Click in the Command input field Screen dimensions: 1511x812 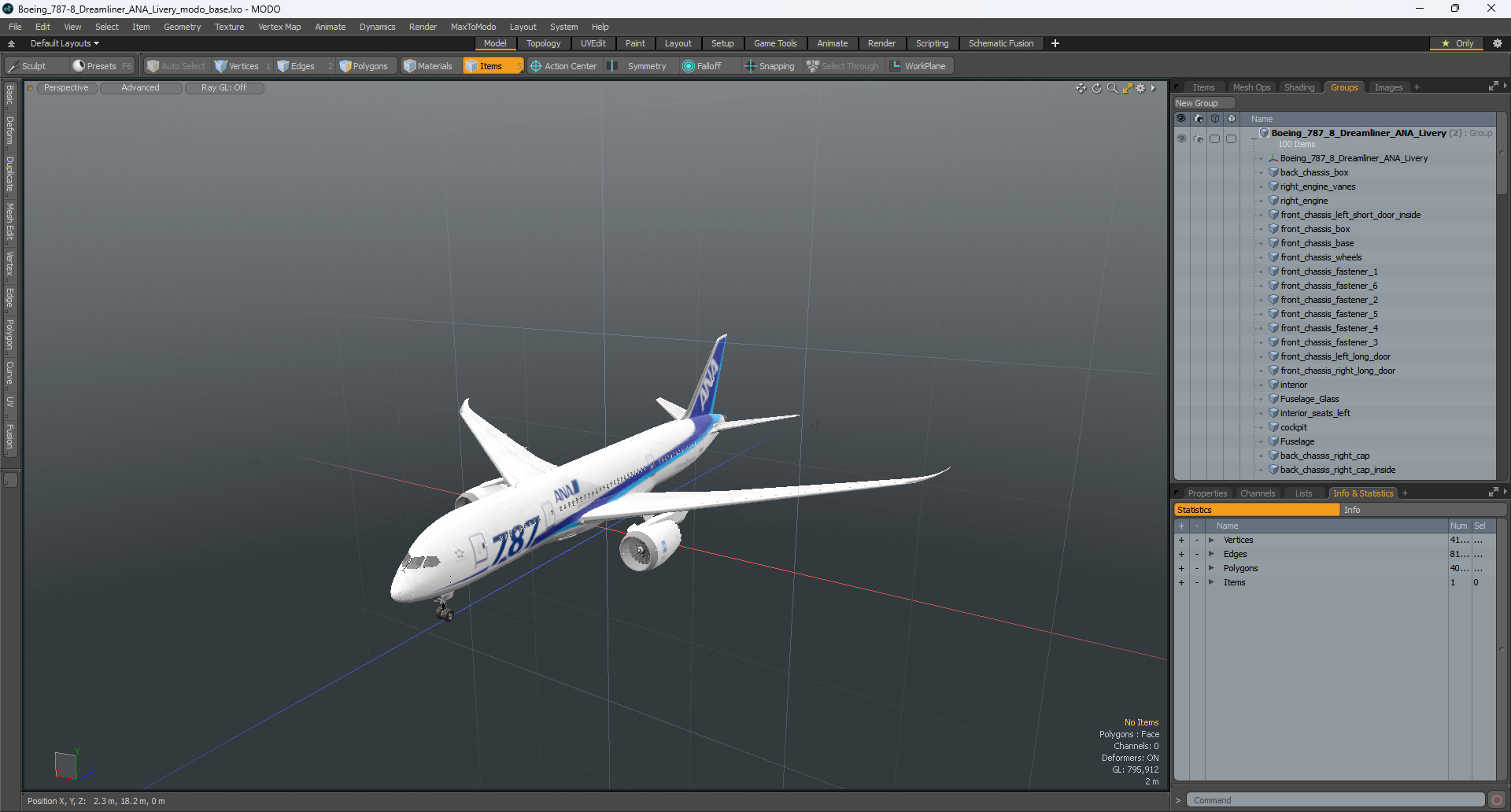(x=1335, y=800)
